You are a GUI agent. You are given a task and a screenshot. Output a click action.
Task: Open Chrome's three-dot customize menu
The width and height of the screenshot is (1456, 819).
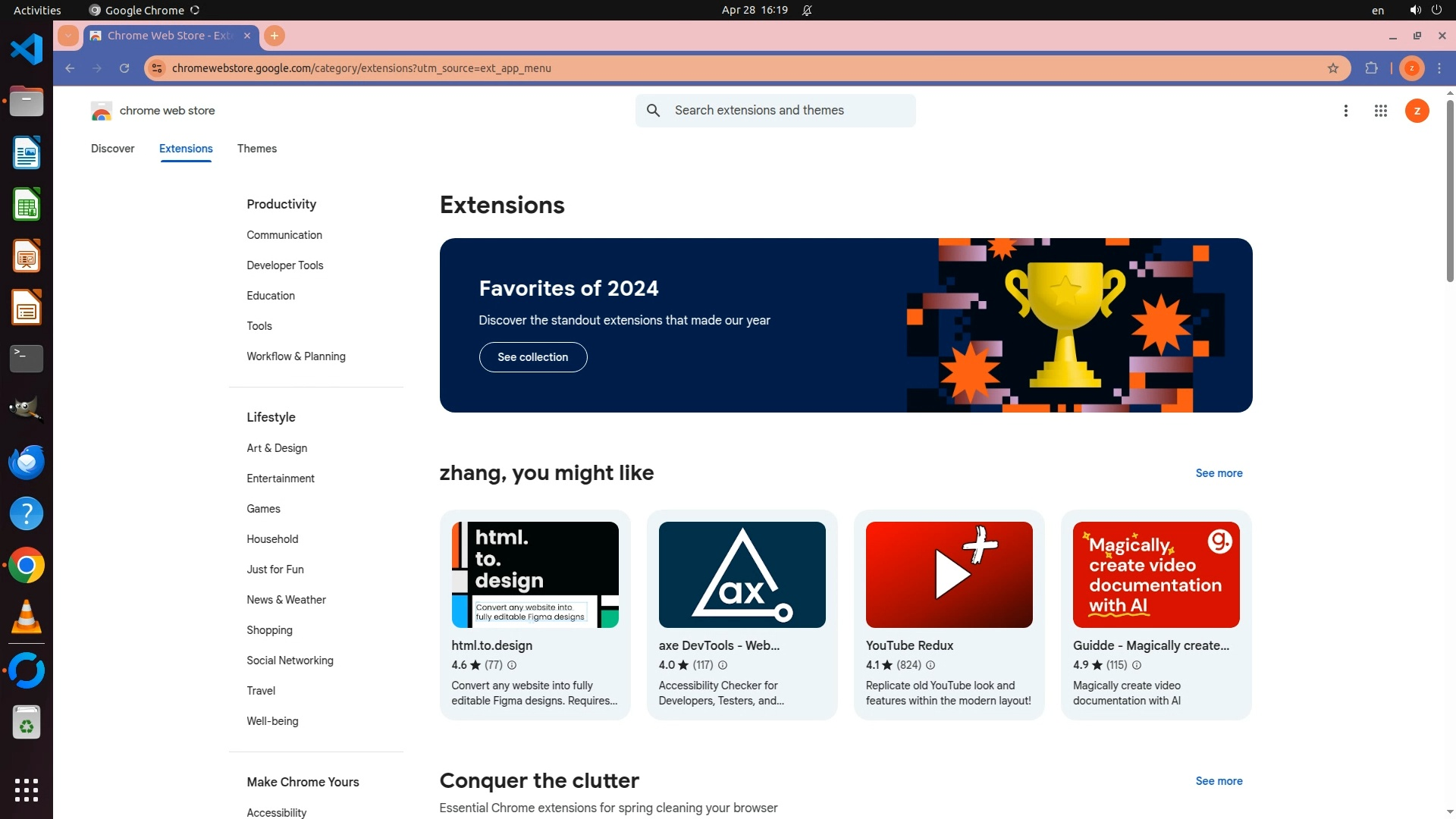coord(1439,68)
